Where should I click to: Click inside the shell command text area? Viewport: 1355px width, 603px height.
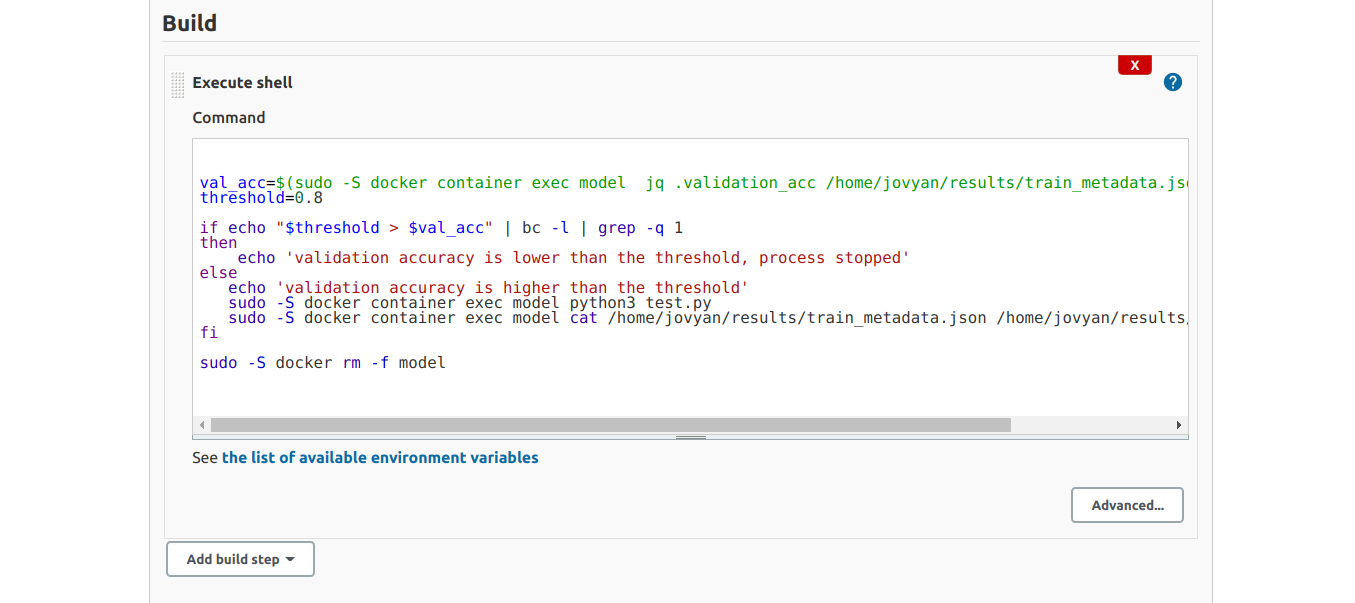(x=690, y=278)
